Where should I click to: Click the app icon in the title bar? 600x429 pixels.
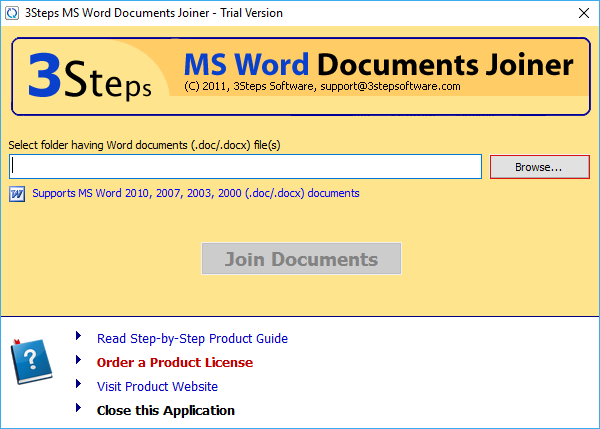(12, 13)
